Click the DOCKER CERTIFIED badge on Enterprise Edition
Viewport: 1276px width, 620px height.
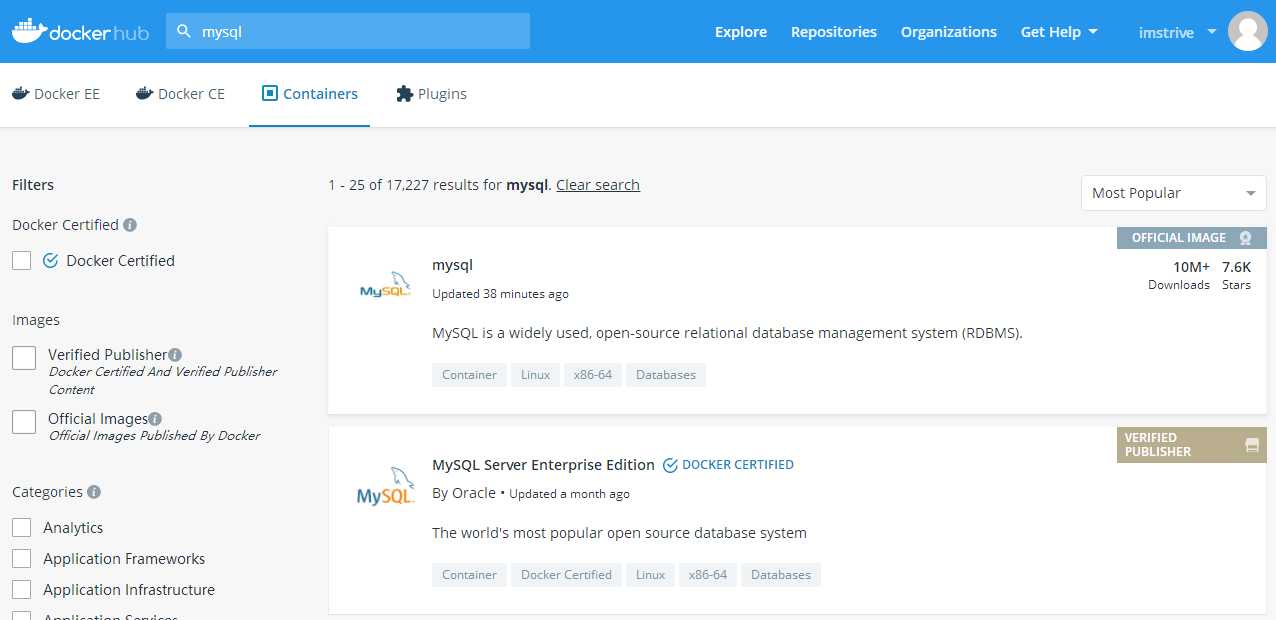click(x=729, y=465)
